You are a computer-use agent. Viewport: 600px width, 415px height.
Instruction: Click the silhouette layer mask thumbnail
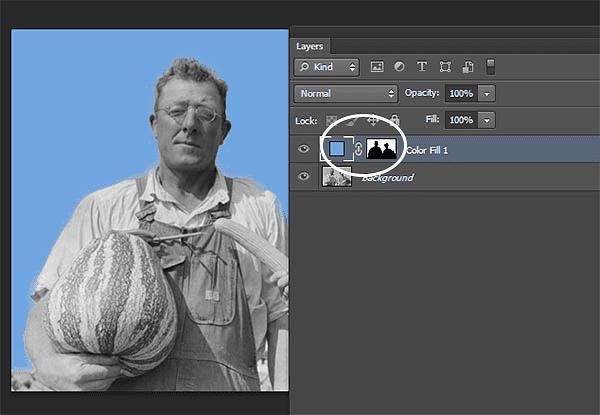coord(381,149)
